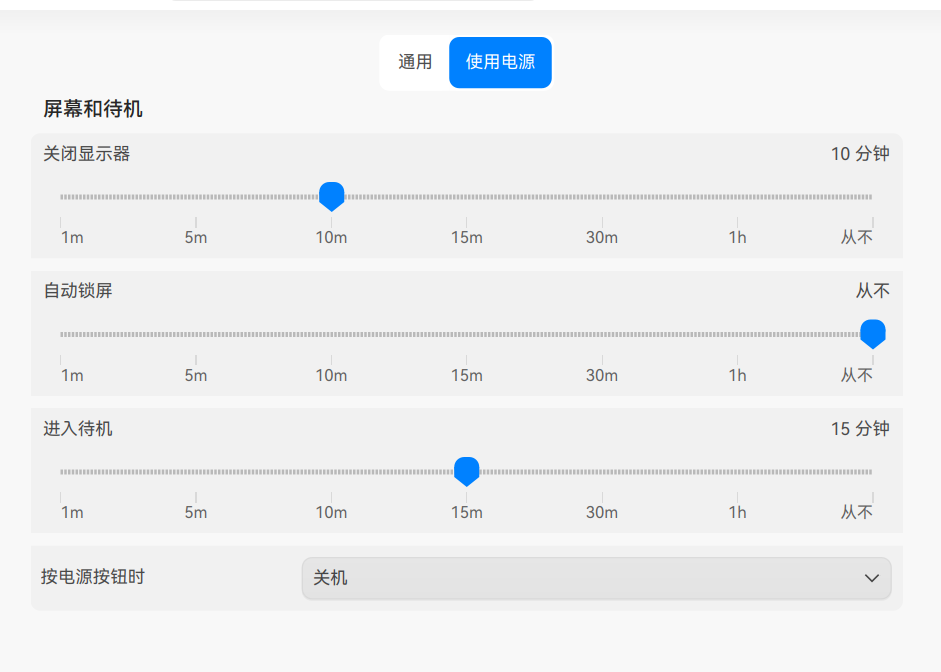
Task: Click the 10m tick label under 进入待机
Action: pos(331,512)
